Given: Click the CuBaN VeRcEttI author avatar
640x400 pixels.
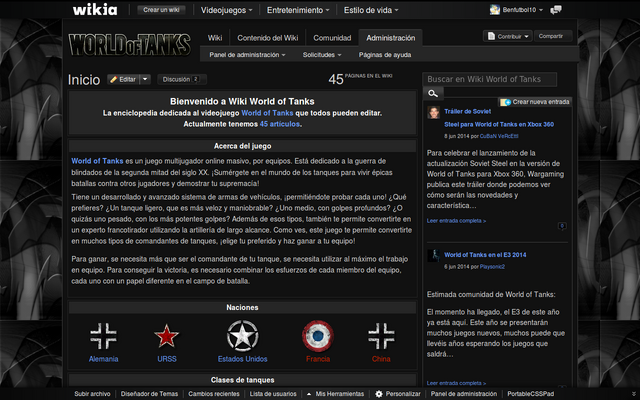Looking at the screenshot, I should pyautogui.click(x=433, y=112).
